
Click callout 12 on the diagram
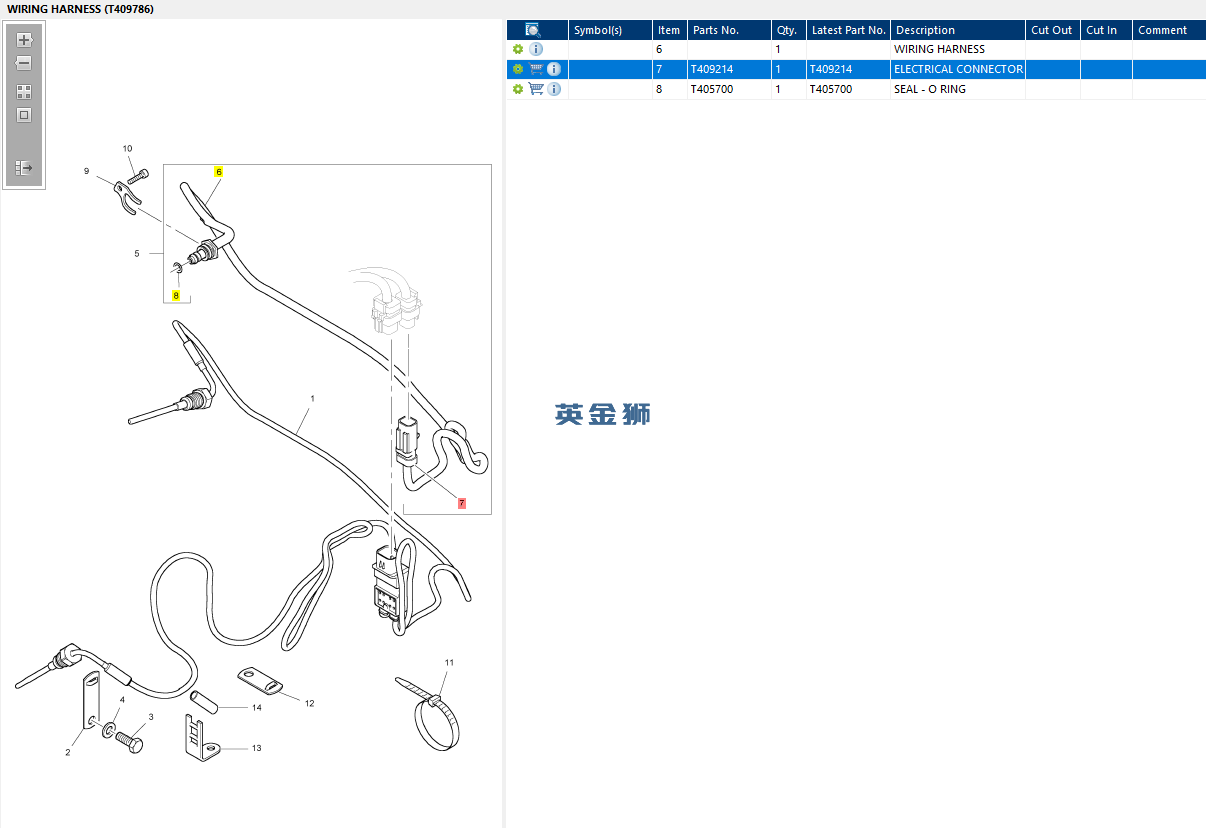(309, 704)
